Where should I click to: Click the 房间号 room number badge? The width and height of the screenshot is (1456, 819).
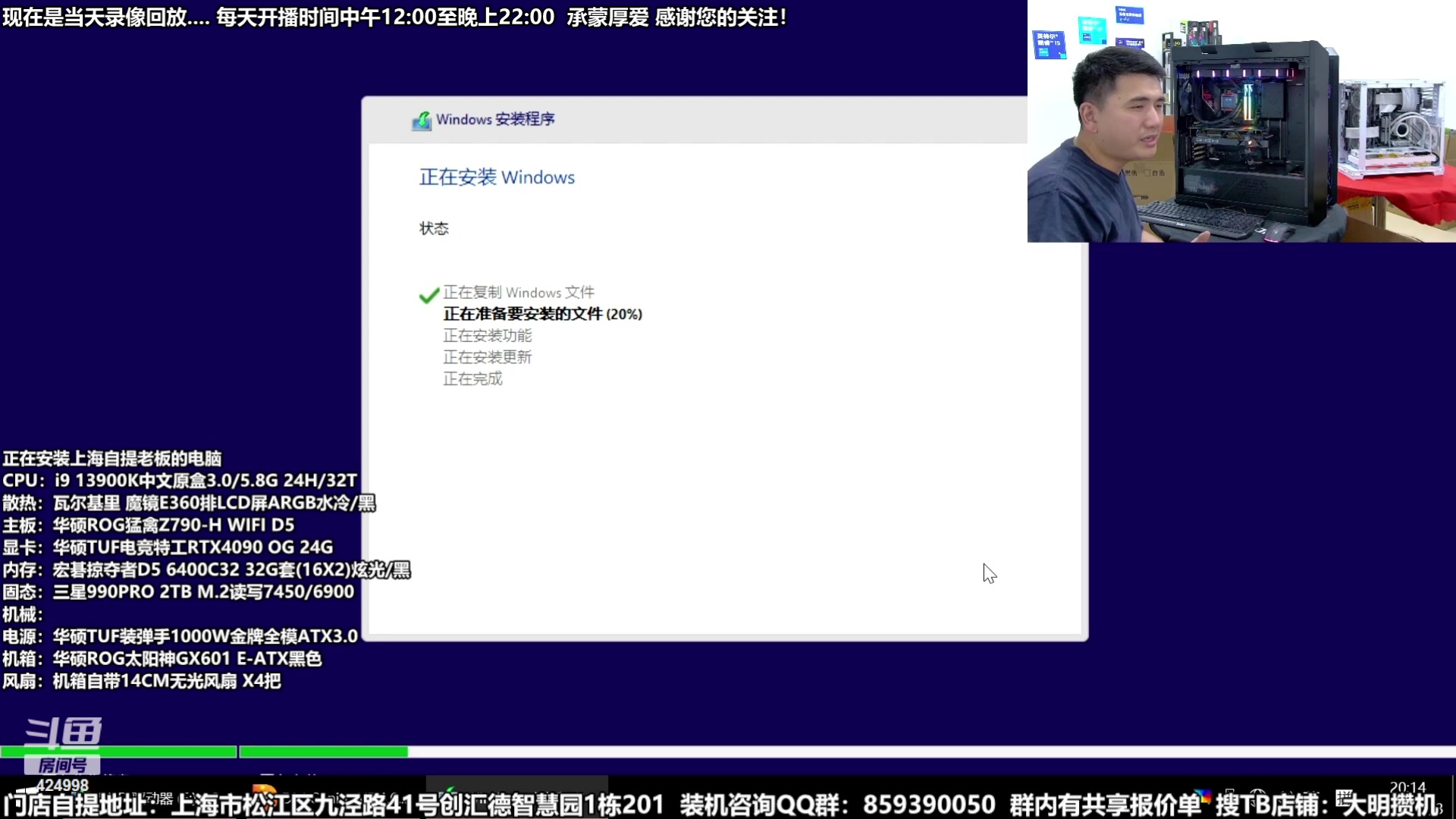tap(61, 766)
